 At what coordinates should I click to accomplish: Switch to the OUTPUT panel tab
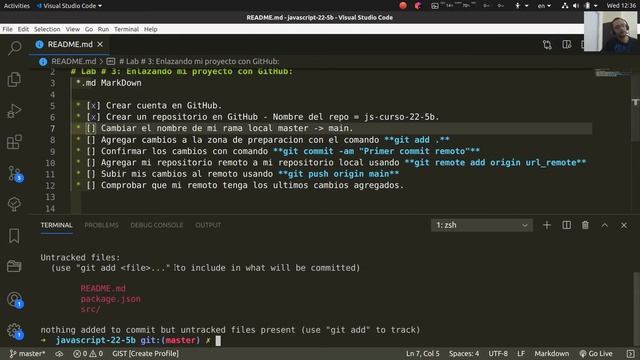coord(208,225)
